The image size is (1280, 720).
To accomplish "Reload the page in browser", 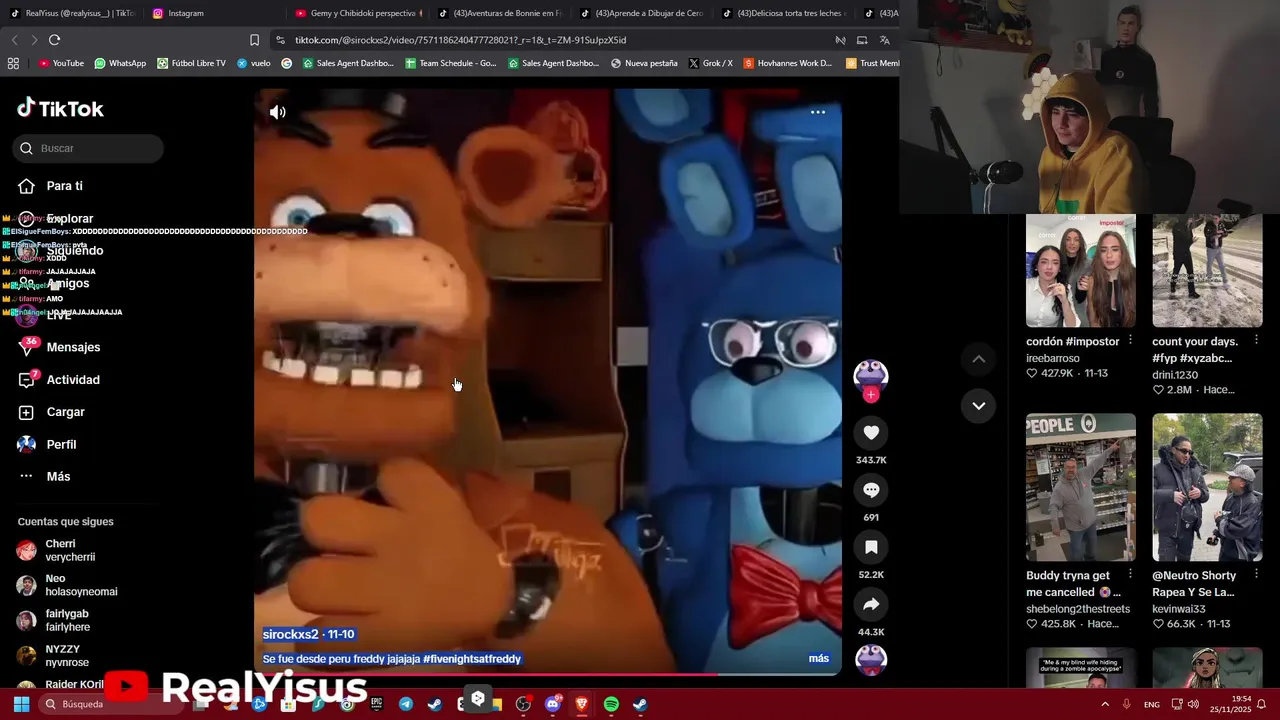I will (x=54, y=40).
